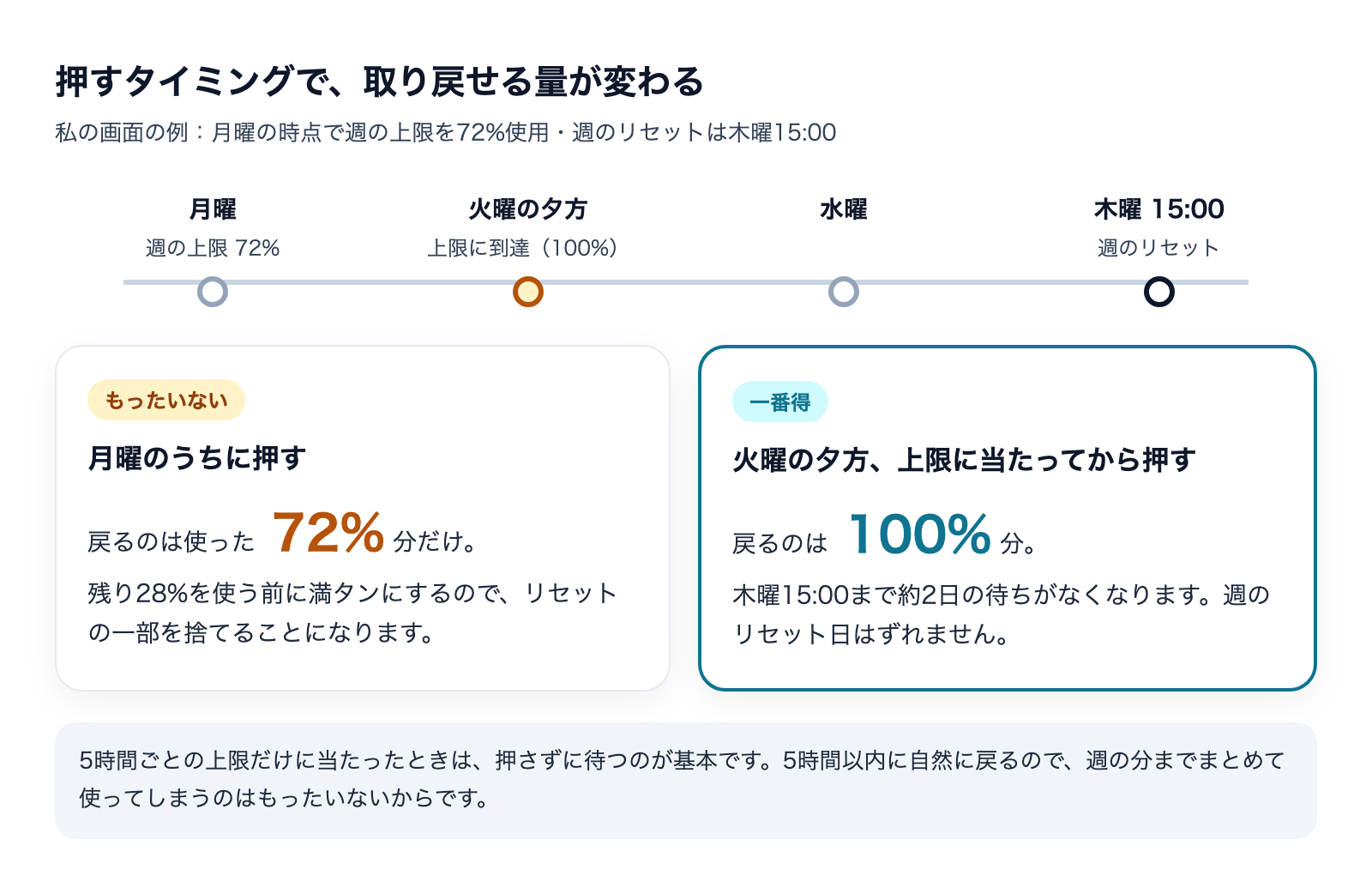This screenshot has width=1372, height=894.
Task: Click the subtitle beginning 私の画面の例
Action: pos(446,132)
